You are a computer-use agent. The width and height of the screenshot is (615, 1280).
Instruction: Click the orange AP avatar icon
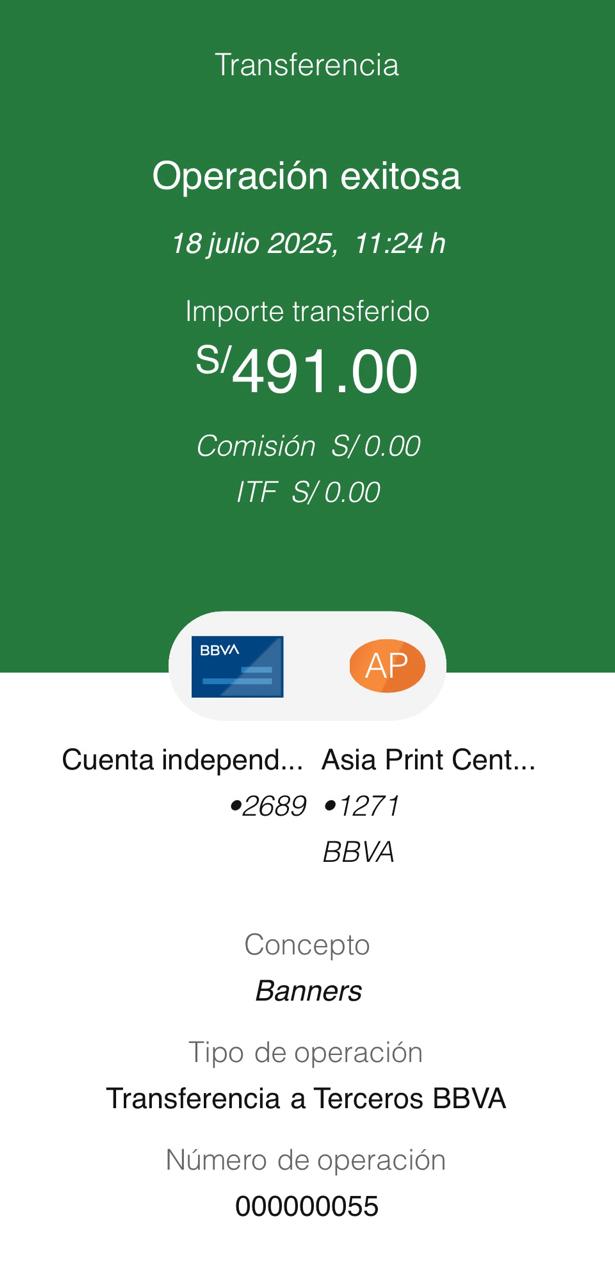(x=387, y=666)
